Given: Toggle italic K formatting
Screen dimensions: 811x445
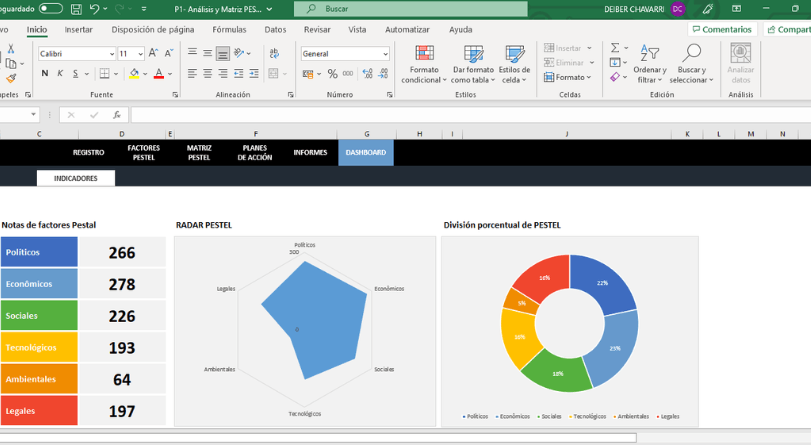Looking at the screenshot, I should point(60,73).
